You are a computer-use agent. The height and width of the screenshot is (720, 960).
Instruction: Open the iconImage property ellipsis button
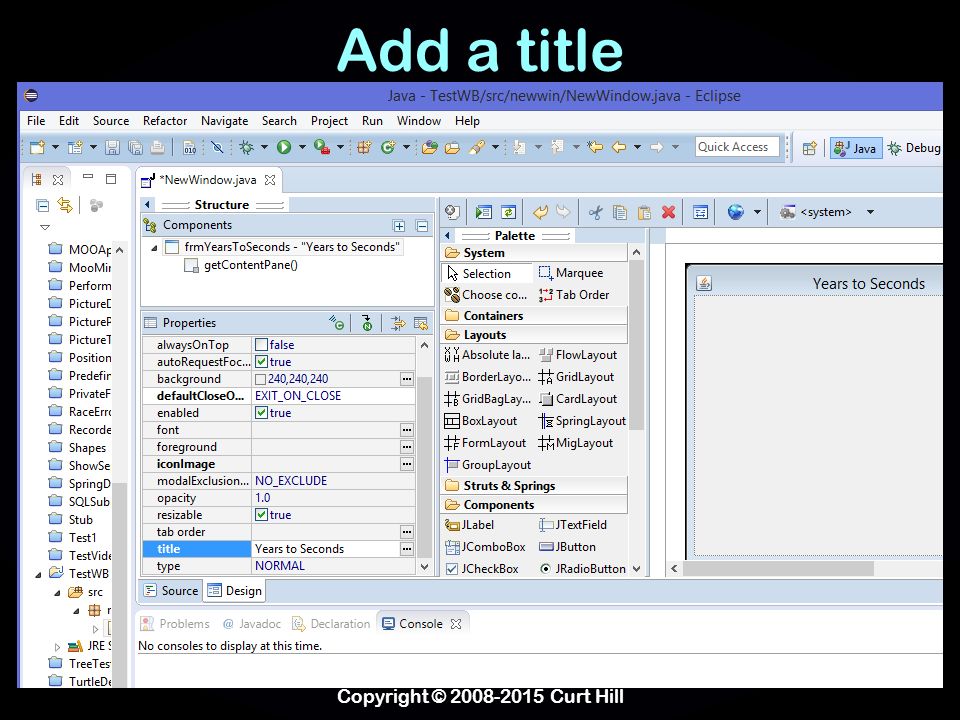point(407,464)
